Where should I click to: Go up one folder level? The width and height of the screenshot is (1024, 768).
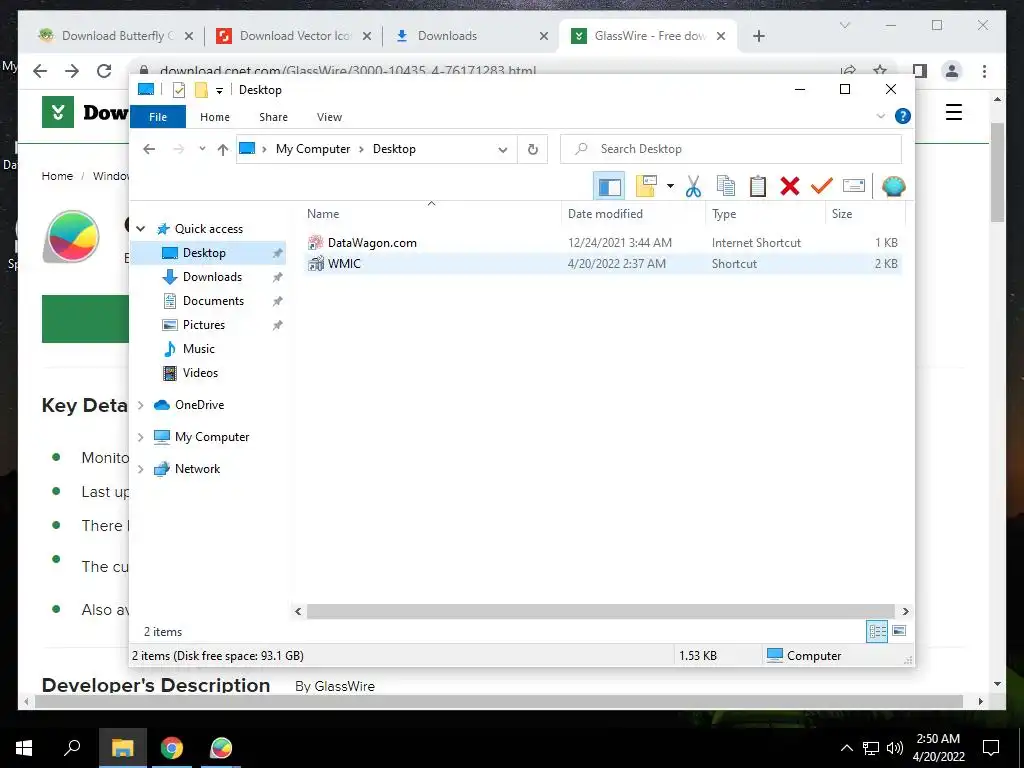pos(223,150)
